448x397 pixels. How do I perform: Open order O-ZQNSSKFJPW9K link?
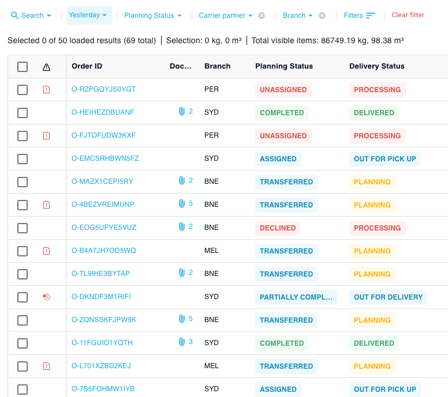click(x=104, y=319)
